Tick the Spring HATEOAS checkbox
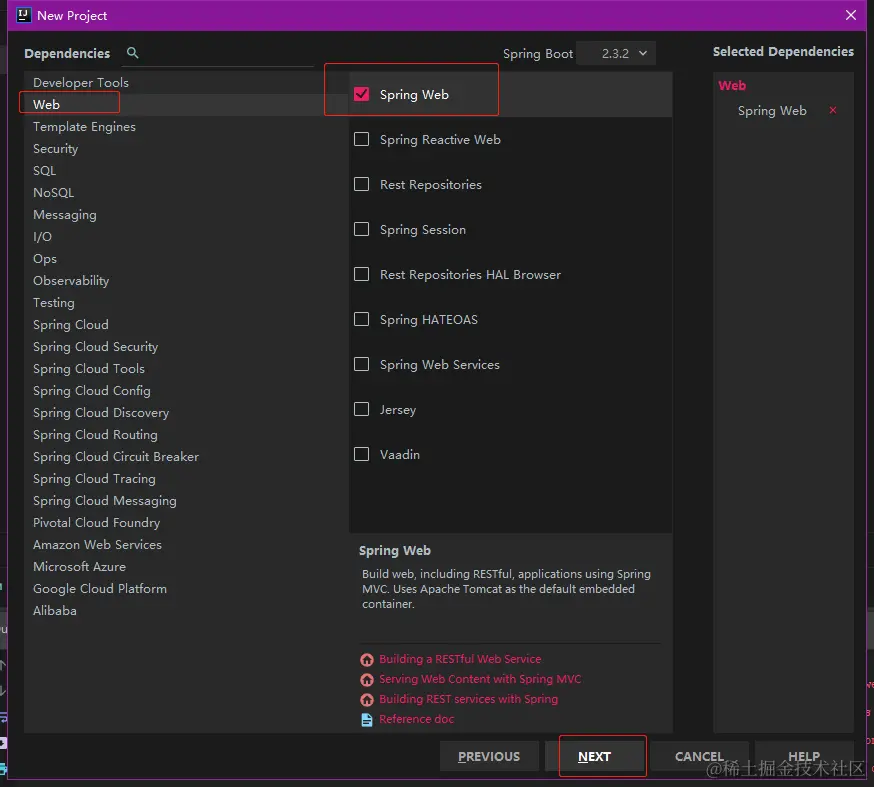Image resolution: width=874 pixels, height=787 pixels. click(x=361, y=319)
